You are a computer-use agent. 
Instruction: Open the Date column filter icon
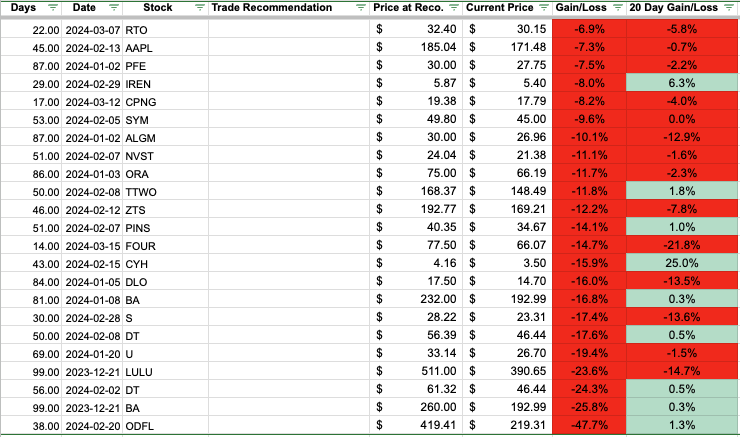114,8
